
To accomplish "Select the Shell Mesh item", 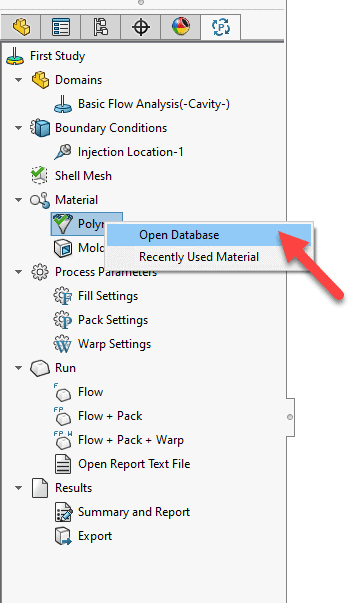I will [83, 176].
